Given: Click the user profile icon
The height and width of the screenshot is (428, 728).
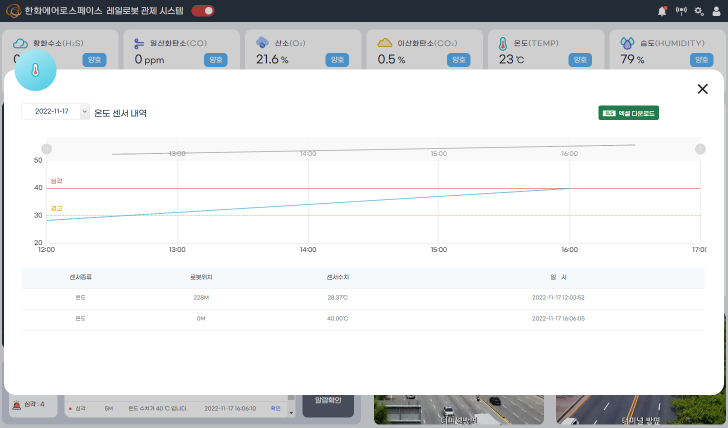Looking at the screenshot, I should tap(716, 11).
